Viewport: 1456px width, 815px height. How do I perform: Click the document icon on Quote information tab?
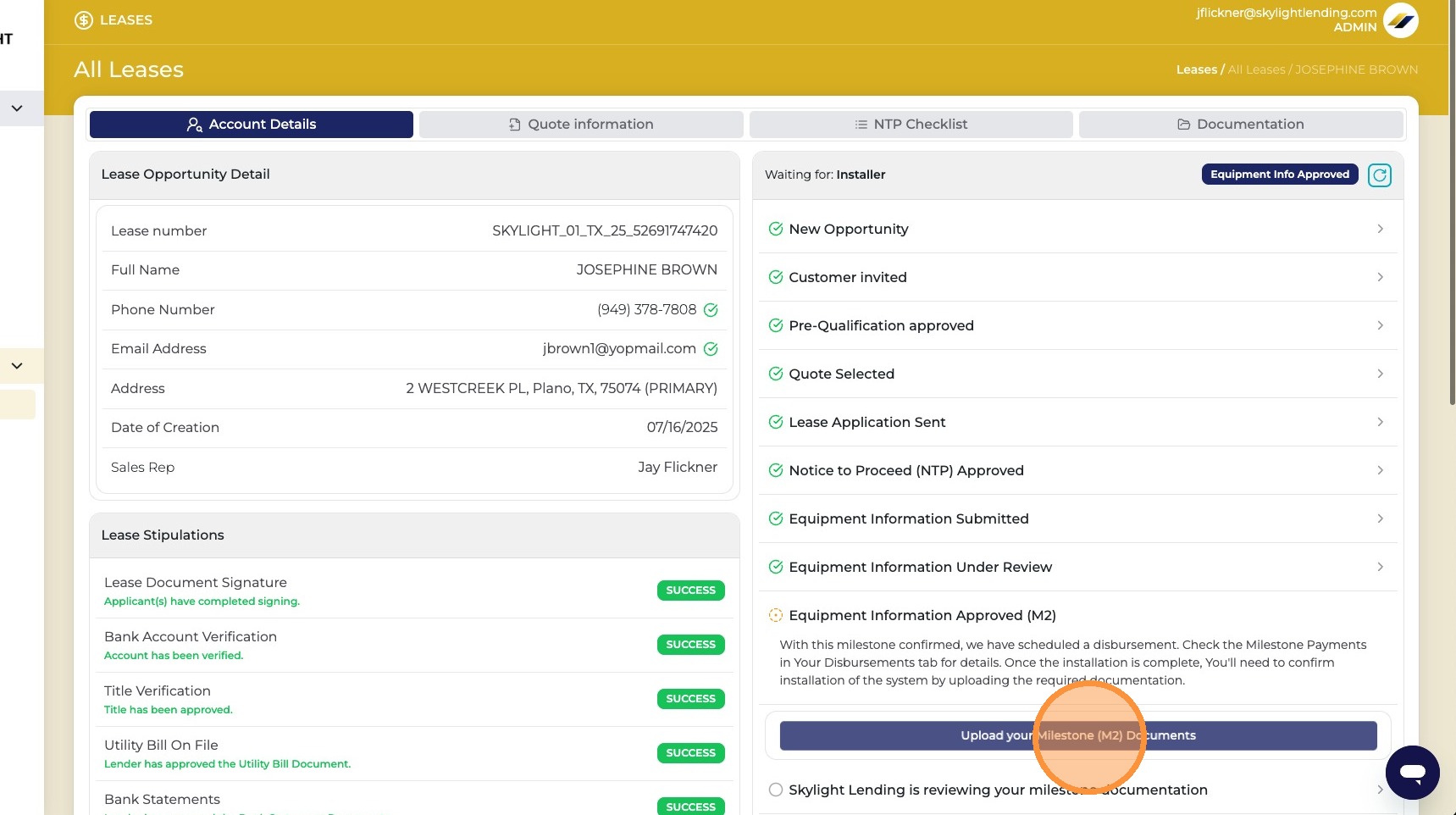pyautogui.click(x=514, y=125)
